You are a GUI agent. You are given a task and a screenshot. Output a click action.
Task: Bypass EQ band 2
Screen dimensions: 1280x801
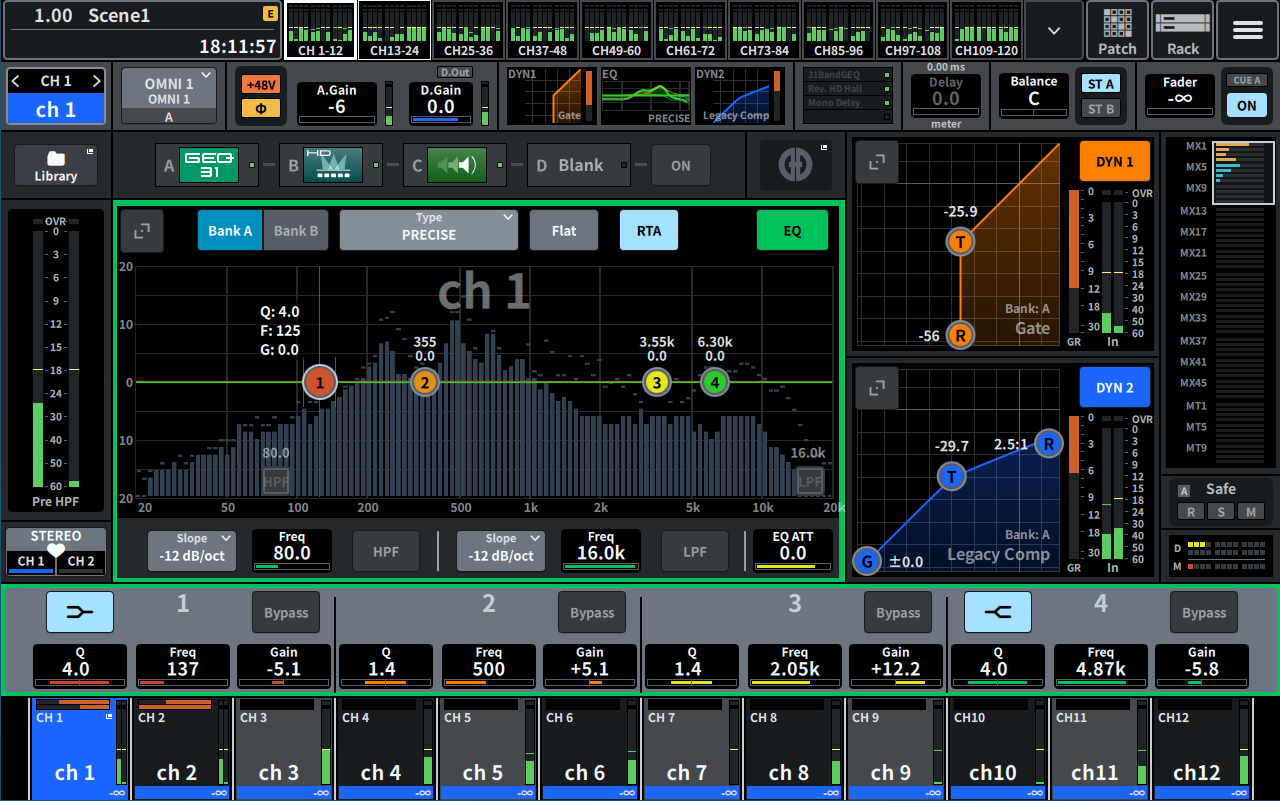592,613
